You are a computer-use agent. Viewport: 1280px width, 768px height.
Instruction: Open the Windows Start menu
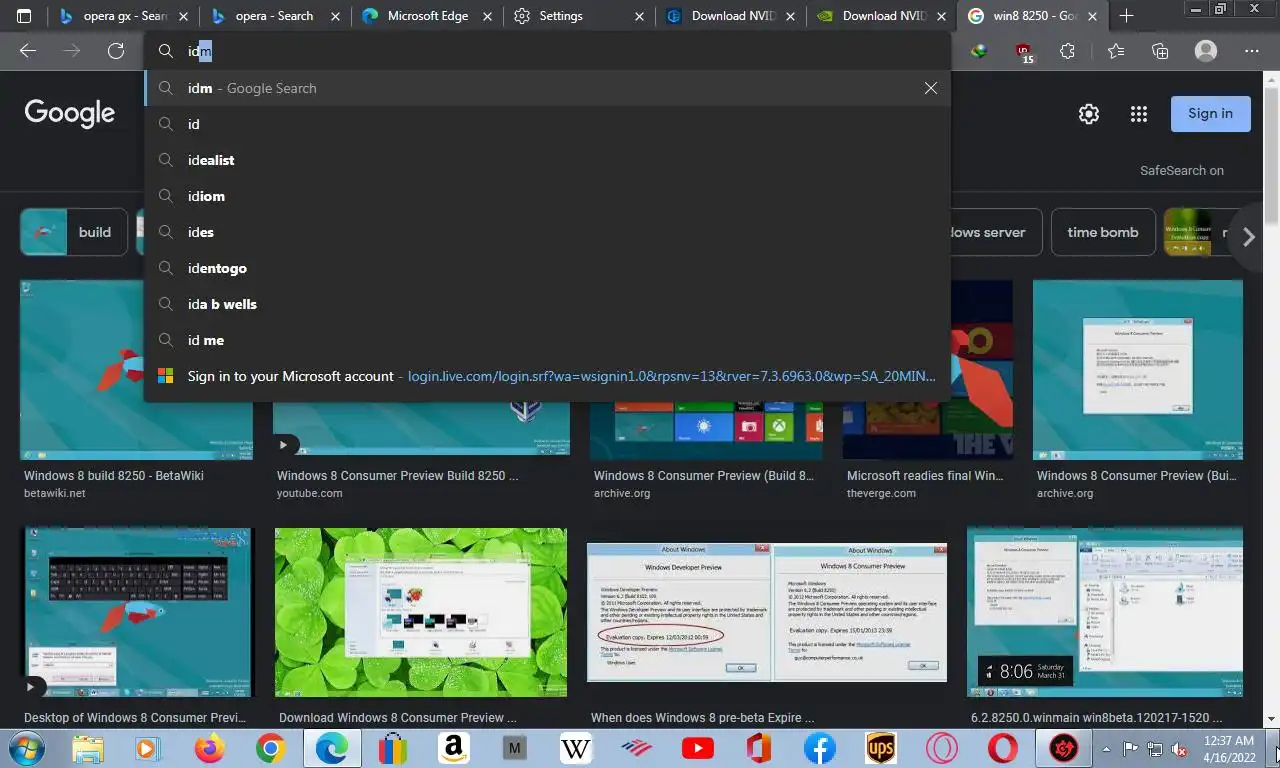(x=25, y=747)
